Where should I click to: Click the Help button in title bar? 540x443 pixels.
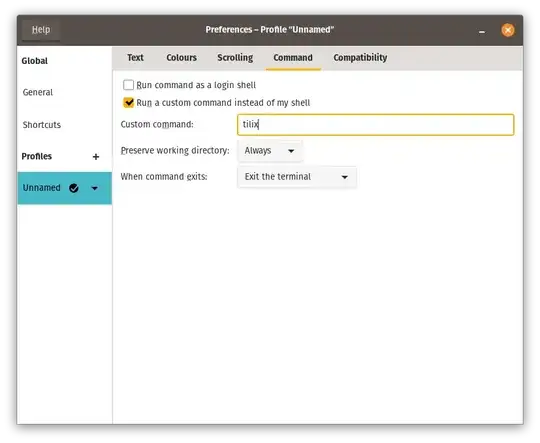click(x=41, y=30)
